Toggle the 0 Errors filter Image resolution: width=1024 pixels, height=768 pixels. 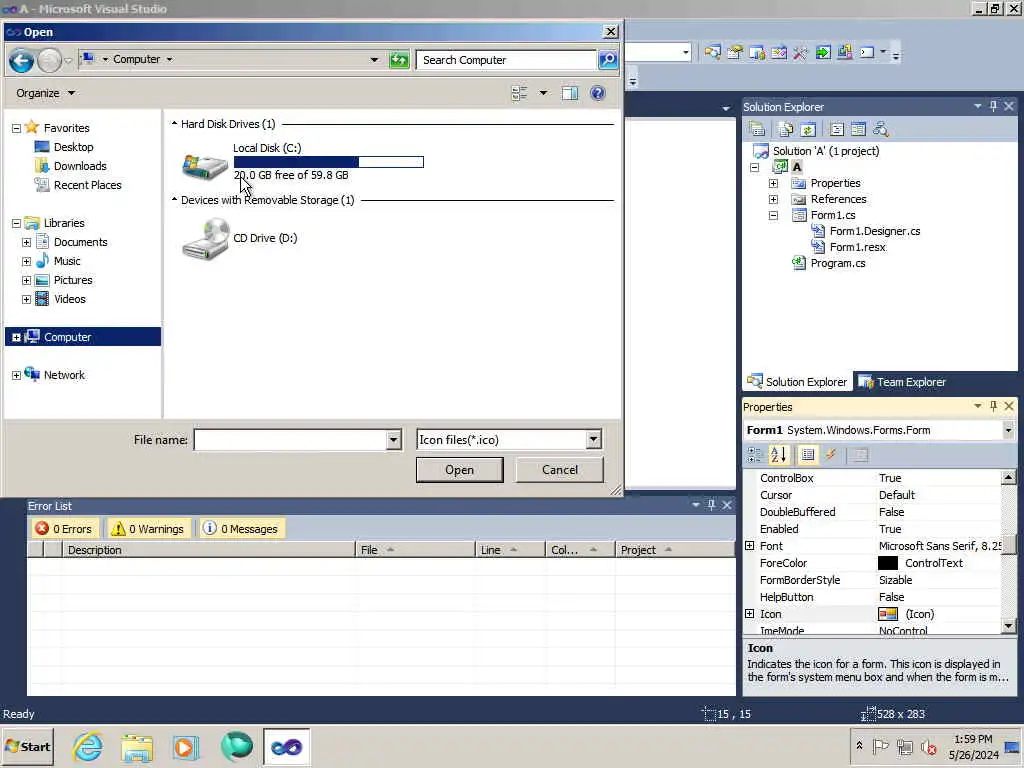click(64, 528)
